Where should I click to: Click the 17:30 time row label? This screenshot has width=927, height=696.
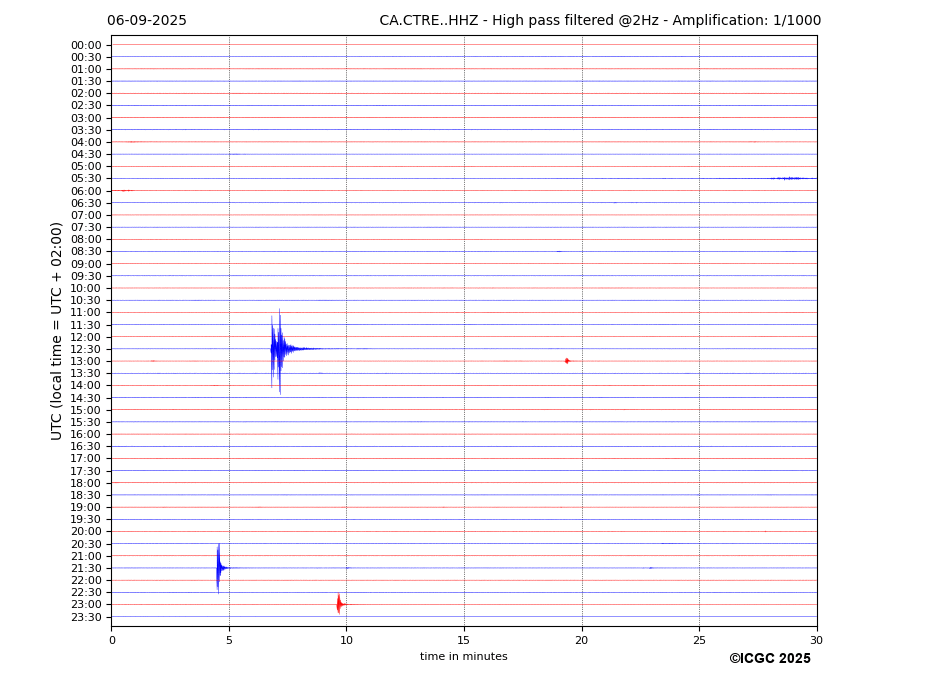tap(86, 471)
